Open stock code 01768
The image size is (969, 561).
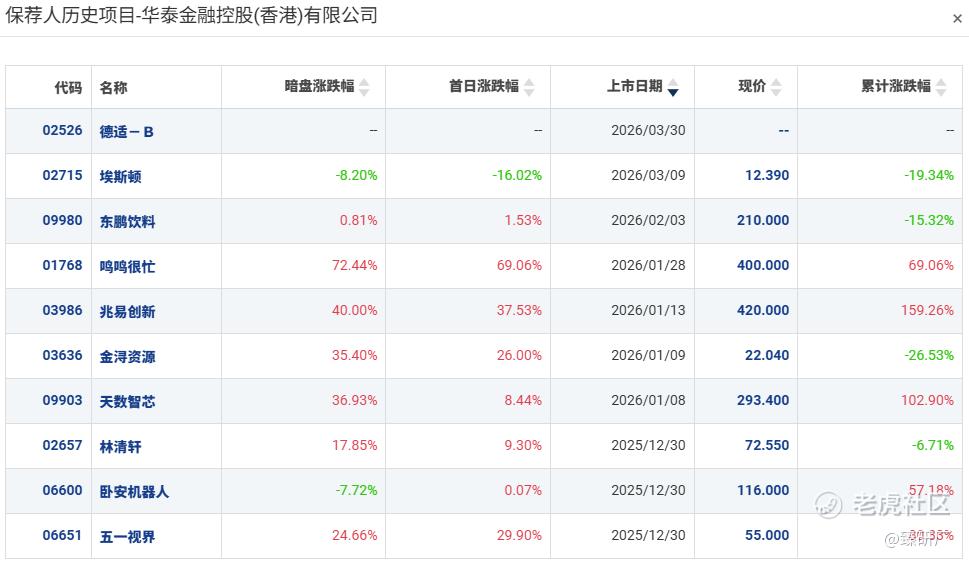tap(62, 266)
